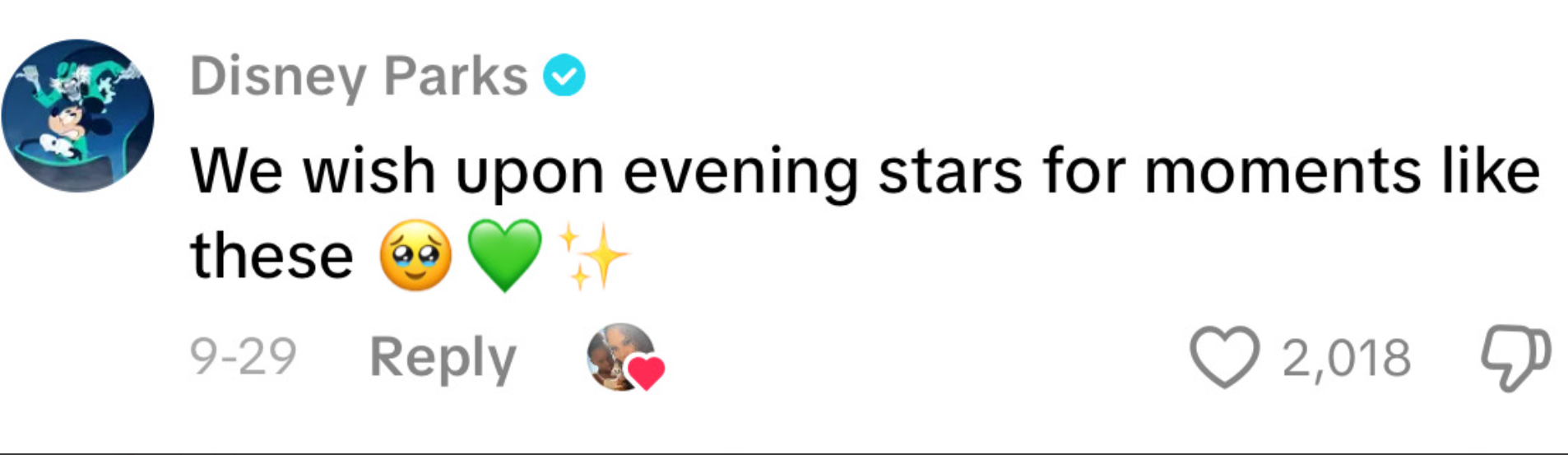The width and height of the screenshot is (1568, 455).
Task: Reply to the Disney Parks comment
Action: coord(443,358)
